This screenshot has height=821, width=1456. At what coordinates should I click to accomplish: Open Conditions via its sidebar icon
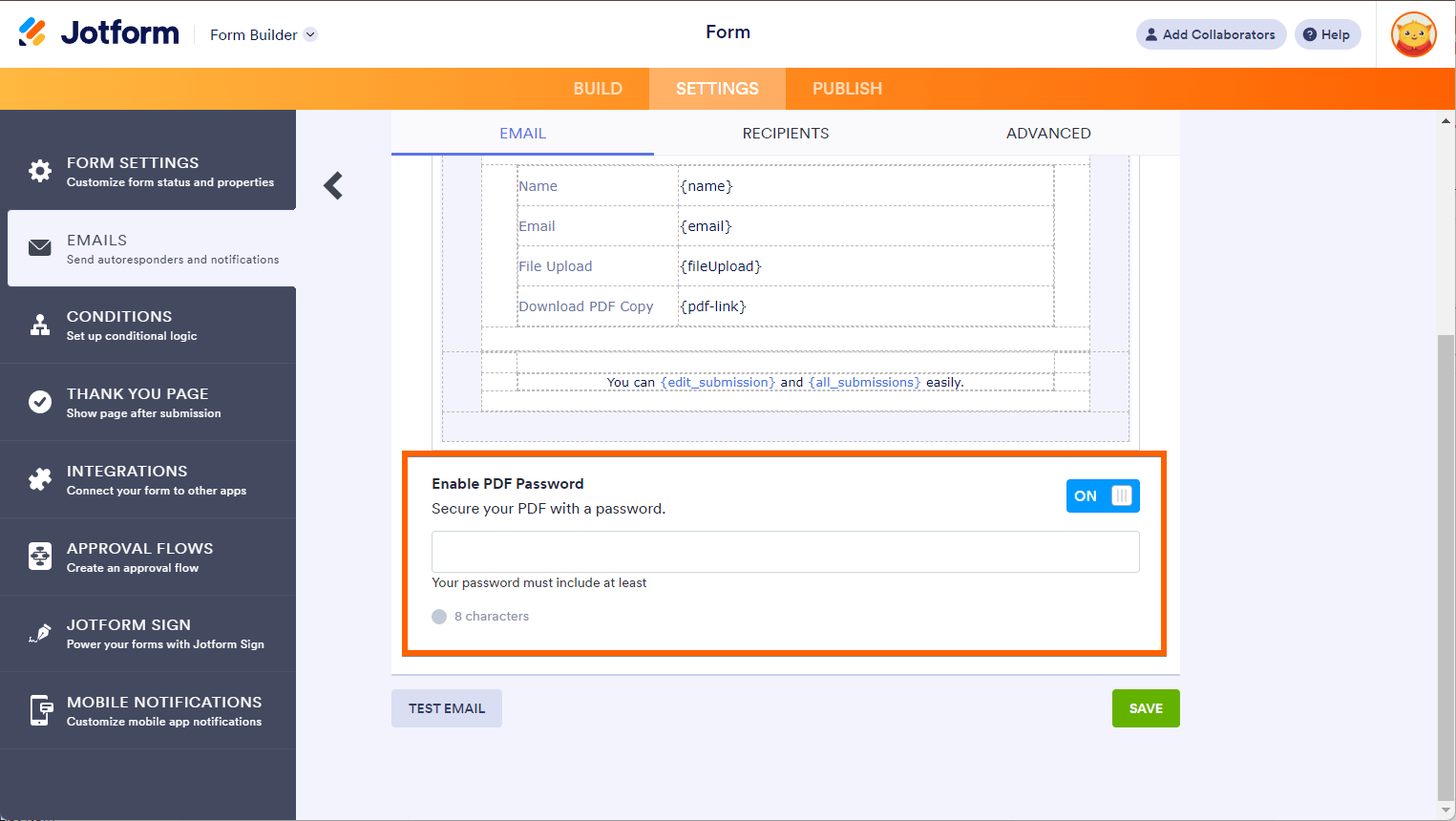[x=39, y=325]
